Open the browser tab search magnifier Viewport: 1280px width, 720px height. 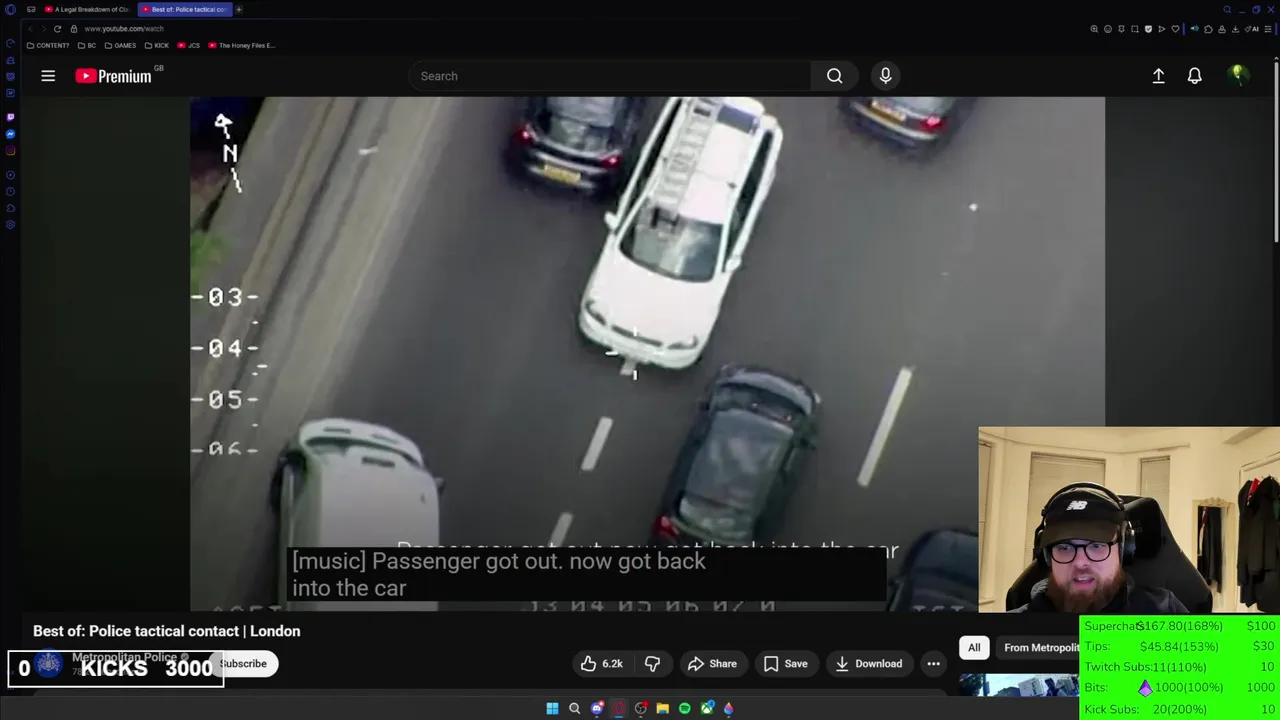[1227, 9]
